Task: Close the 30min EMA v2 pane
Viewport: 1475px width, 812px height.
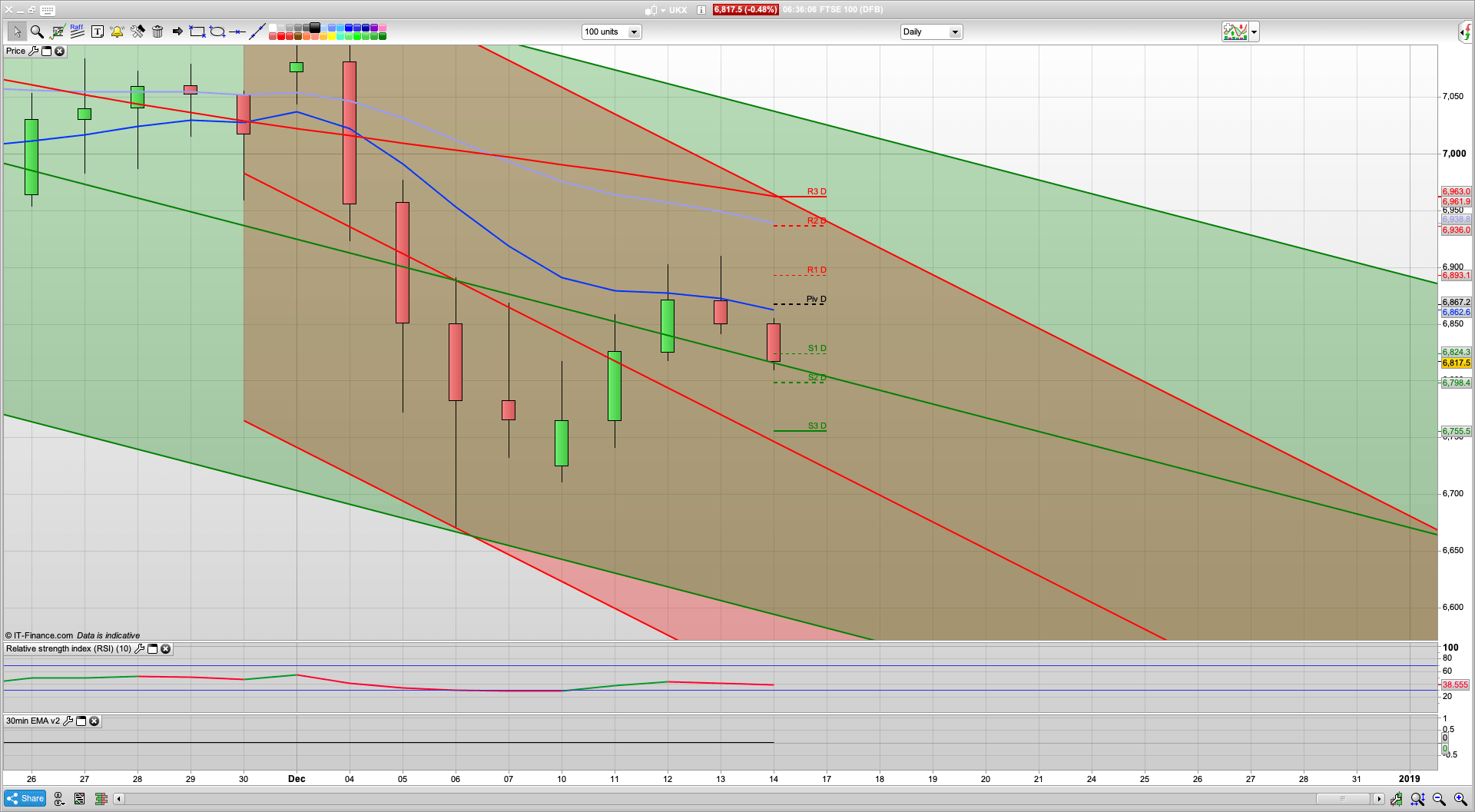Action: point(94,721)
